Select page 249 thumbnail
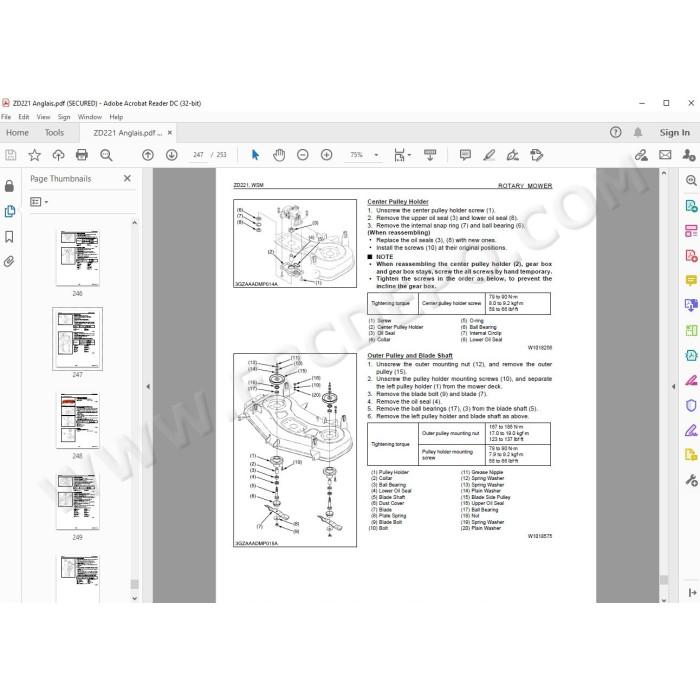This screenshot has width=700, height=700. (x=78, y=502)
